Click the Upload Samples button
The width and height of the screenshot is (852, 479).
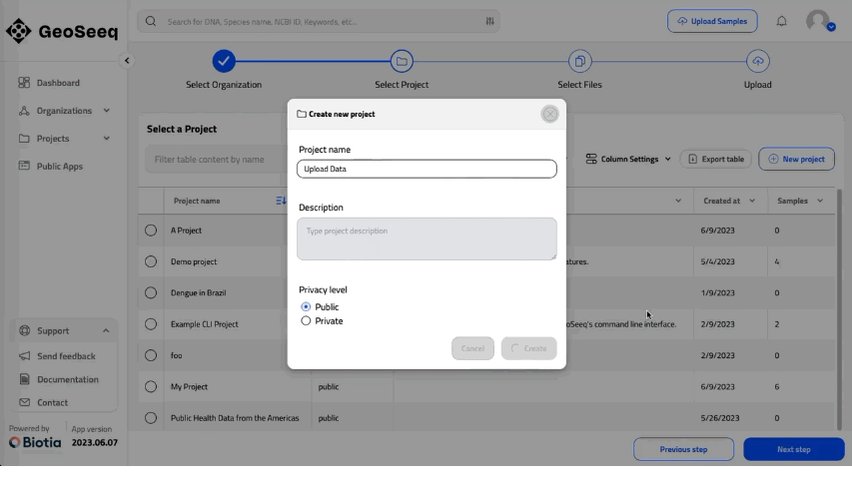[x=712, y=21]
